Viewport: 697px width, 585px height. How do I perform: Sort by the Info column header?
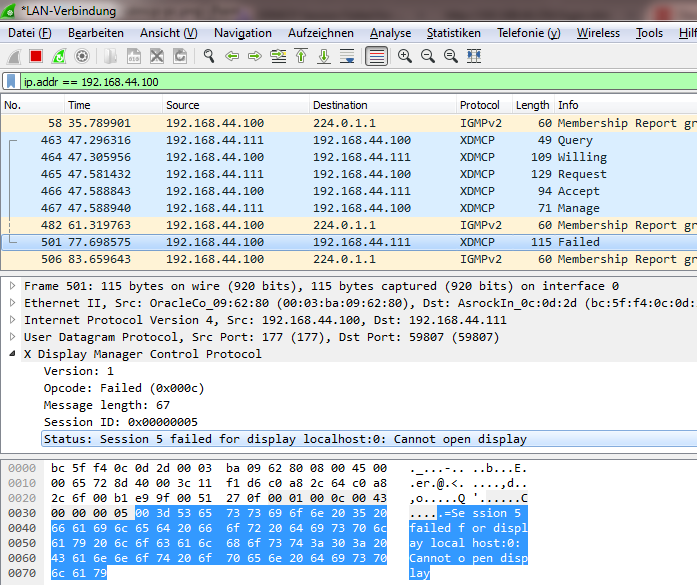tap(625, 105)
